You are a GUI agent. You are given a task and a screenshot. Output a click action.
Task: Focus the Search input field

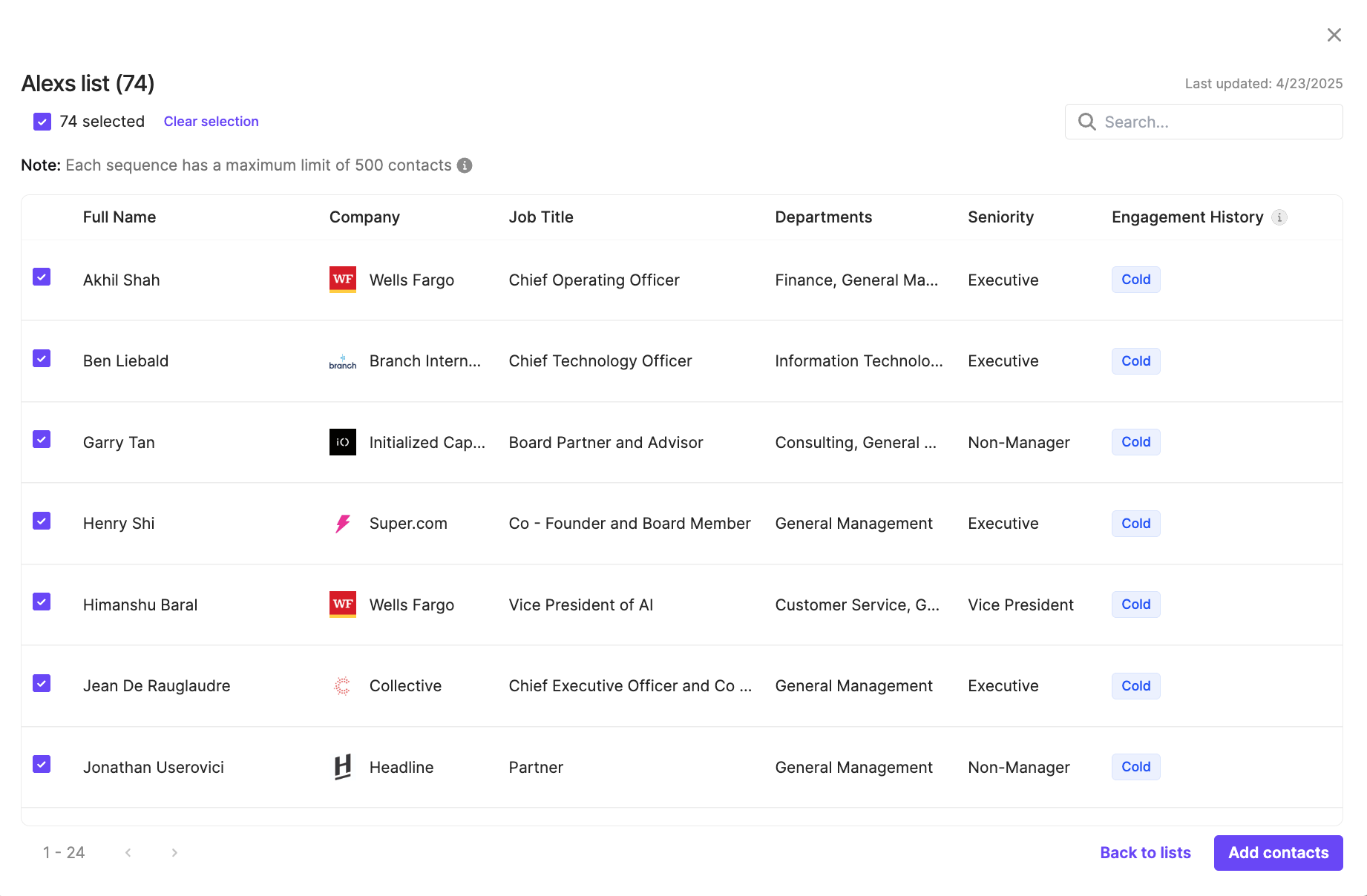1204,122
